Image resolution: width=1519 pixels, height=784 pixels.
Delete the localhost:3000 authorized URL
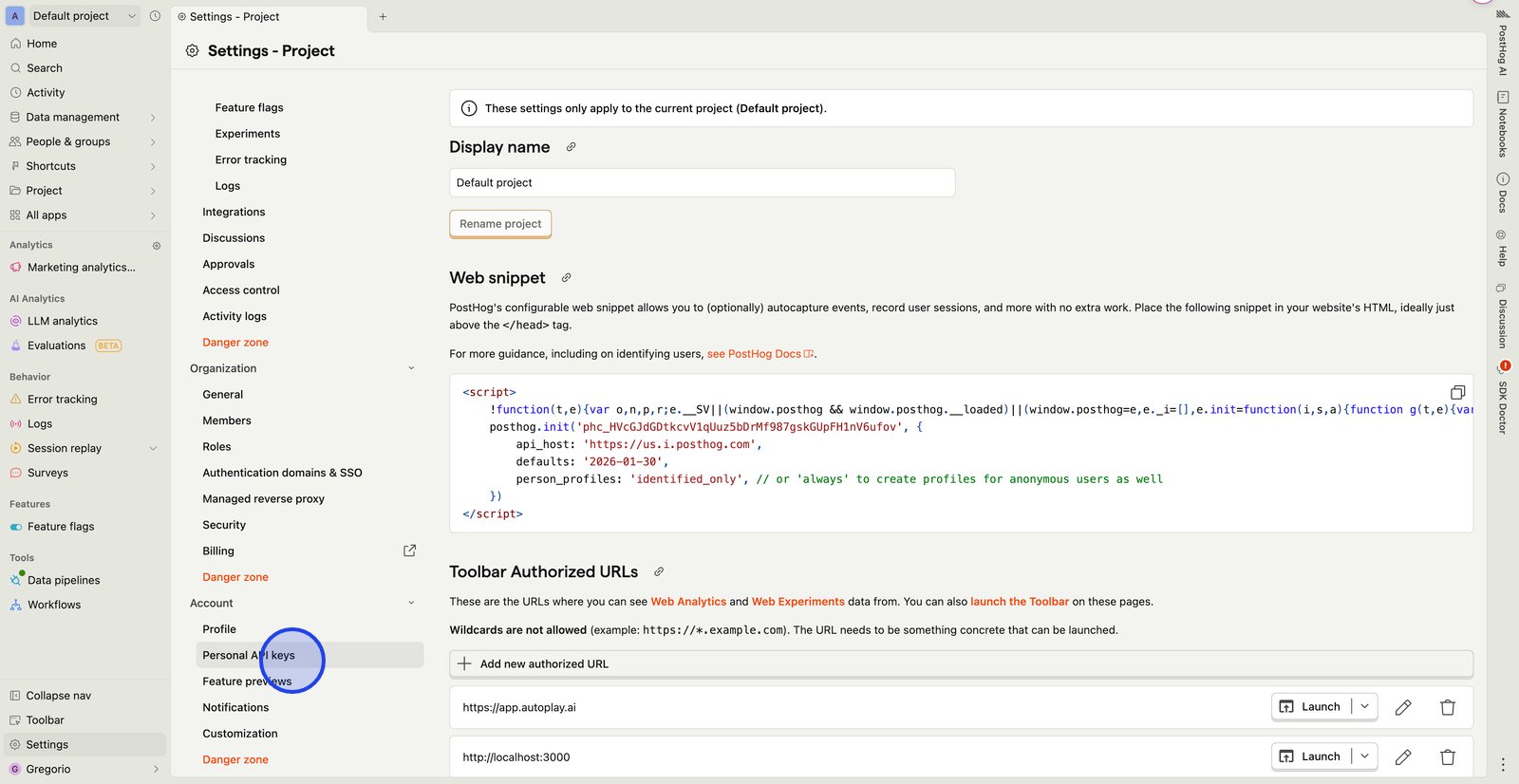1447,757
